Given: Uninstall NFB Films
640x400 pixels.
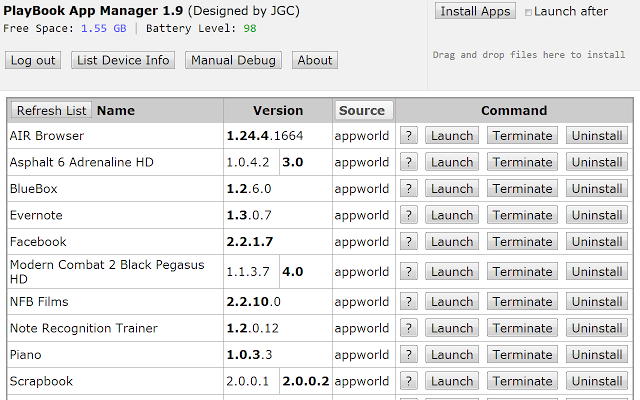Looking at the screenshot, I should pyautogui.click(x=597, y=302).
